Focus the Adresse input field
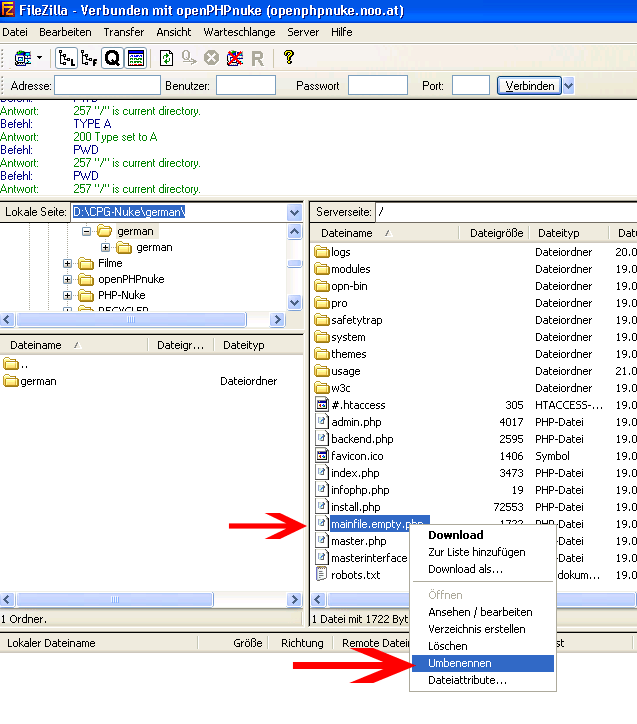The height and width of the screenshot is (724, 637). coord(107,85)
